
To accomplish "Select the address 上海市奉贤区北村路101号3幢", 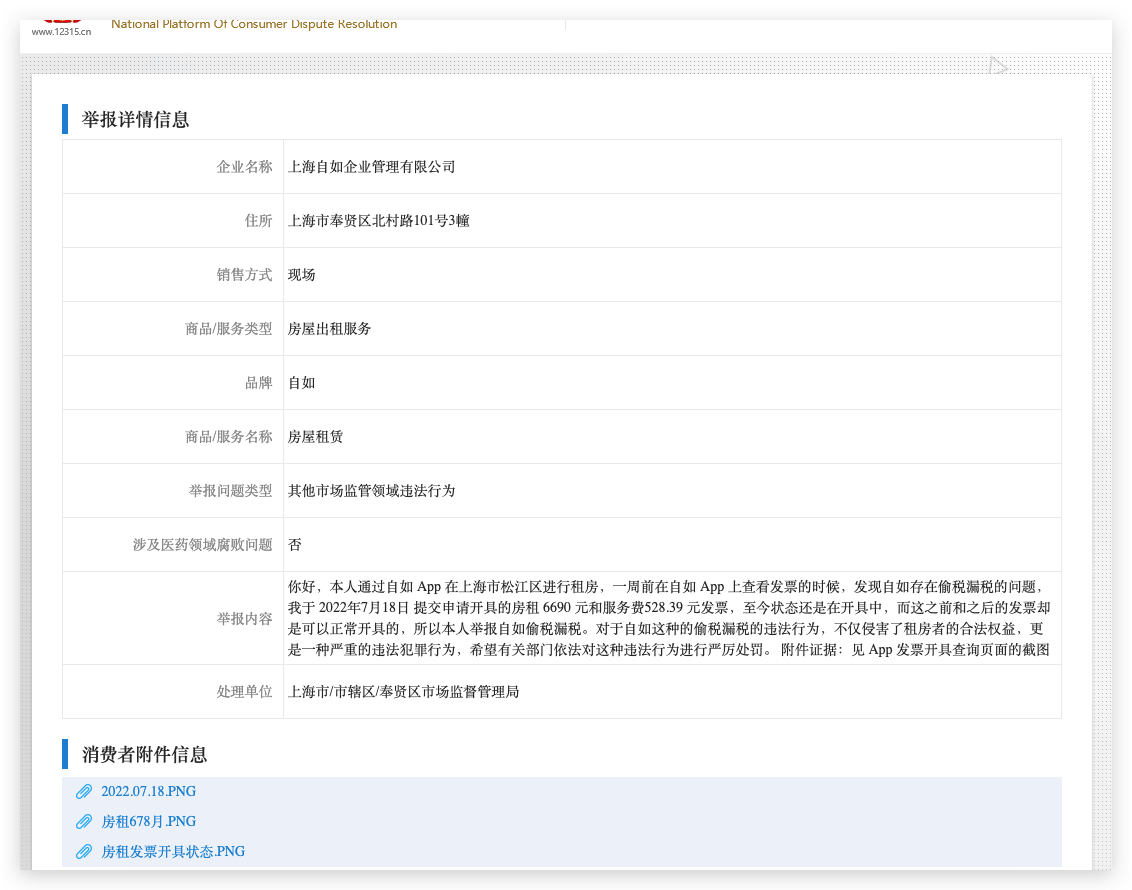I will 378,221.
